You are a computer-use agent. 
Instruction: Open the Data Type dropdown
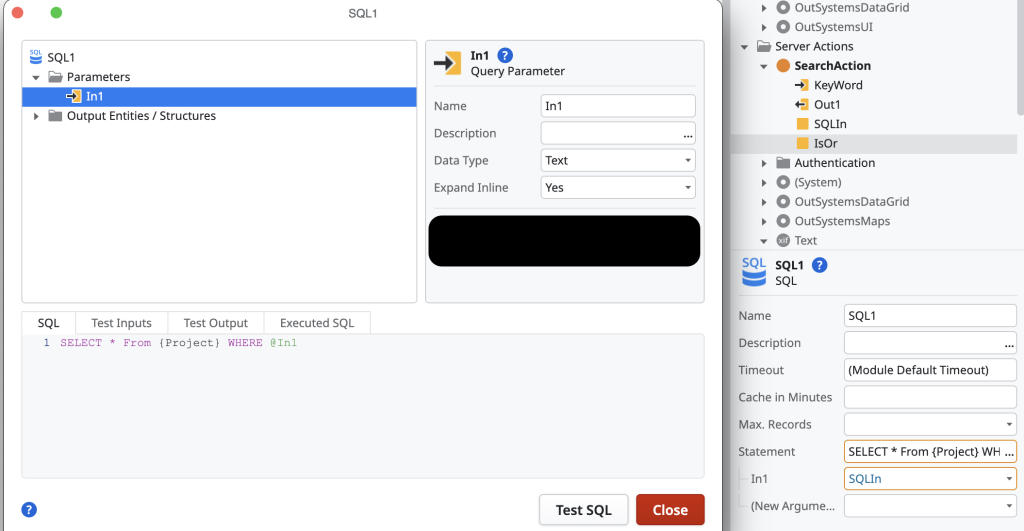coord(618,160)
